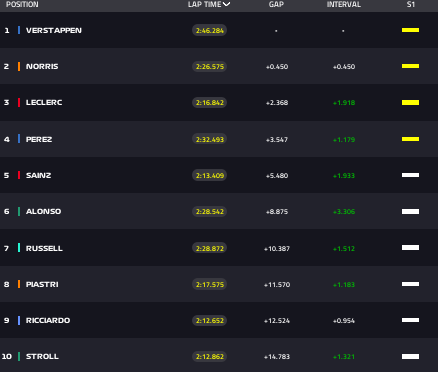The image size is (438, 372).
Task: Click Norris's orange team color bar
Action: pyautogui.click(x=19, y=66)
